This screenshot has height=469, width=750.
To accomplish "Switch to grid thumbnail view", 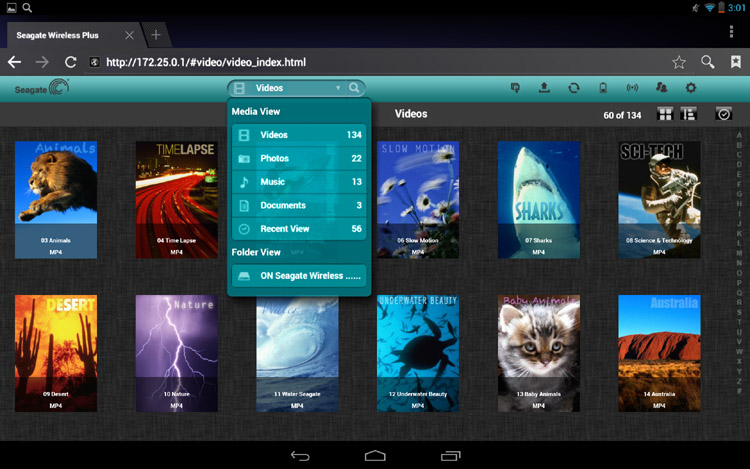I will point(665,114).
